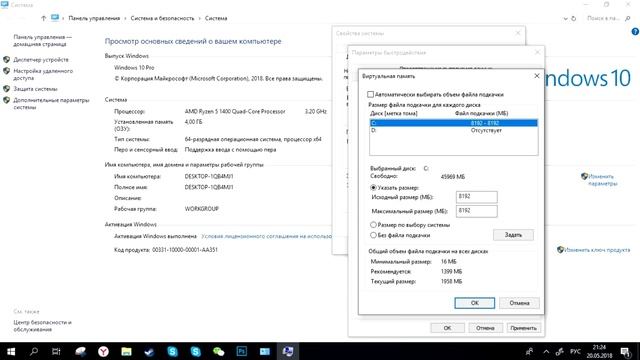Click the control panel address bar icon
640x360 pixels.
click(x=55, y=18)
